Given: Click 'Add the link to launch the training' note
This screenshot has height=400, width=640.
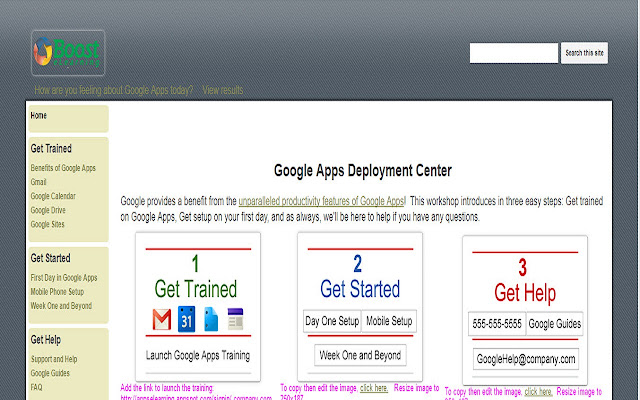Looking at the screenshot, I should pyautogui.click(x=167, y=388).
